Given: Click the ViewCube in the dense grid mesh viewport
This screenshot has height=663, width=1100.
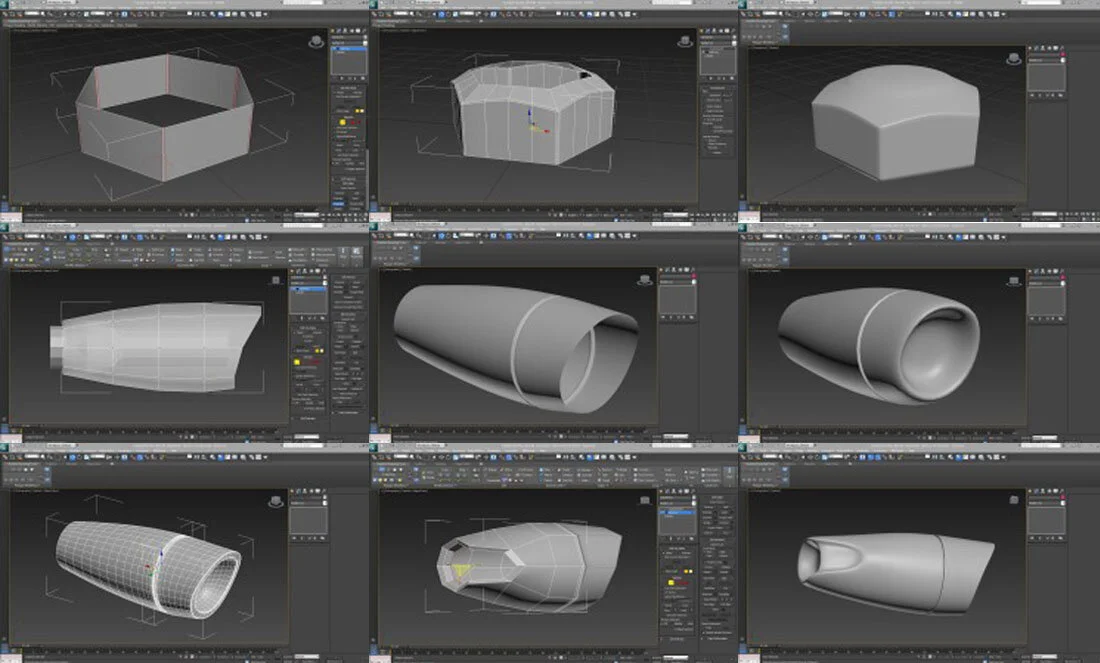Looking at the screenshot, I should coord(276,501).
